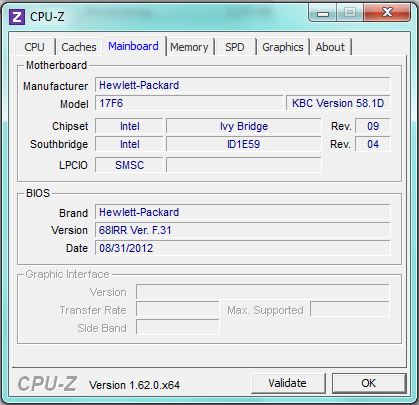
Task: Click the OK button
Action: (x=369, y=383)
